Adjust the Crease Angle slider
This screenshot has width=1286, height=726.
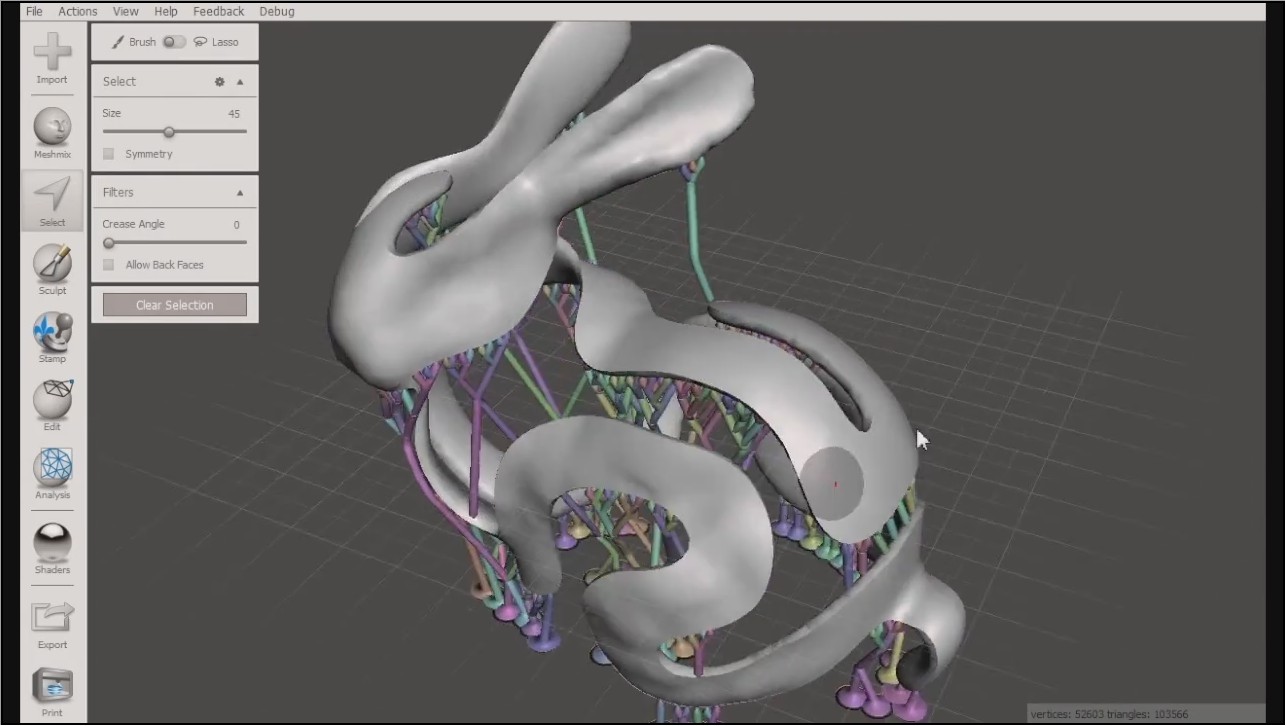pyautogui.click(x=174, y=243)
